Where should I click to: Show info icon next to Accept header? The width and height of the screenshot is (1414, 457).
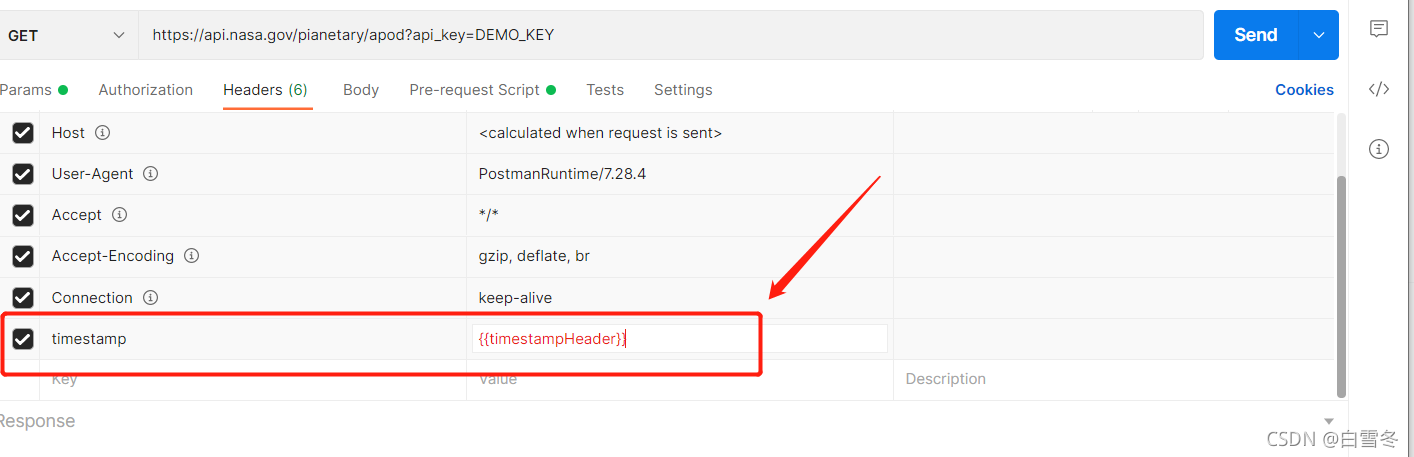click(x=119, y=214)
